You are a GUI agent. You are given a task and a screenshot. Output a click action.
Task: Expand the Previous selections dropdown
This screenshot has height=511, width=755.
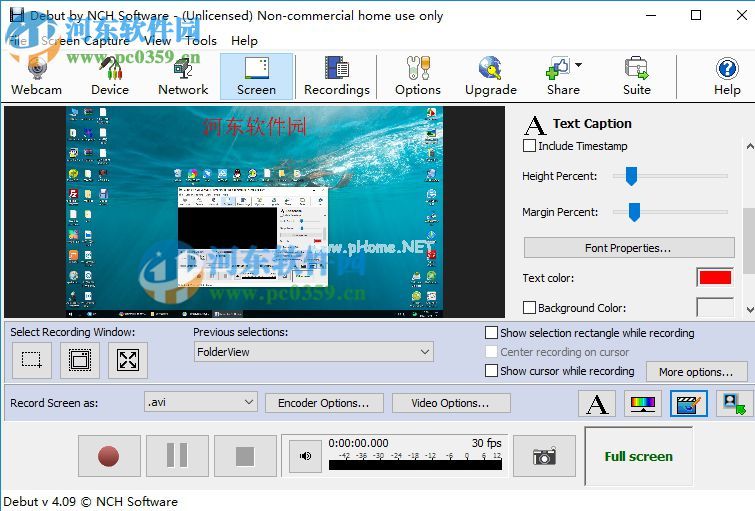pyautogui.click(x=313, y=352)
